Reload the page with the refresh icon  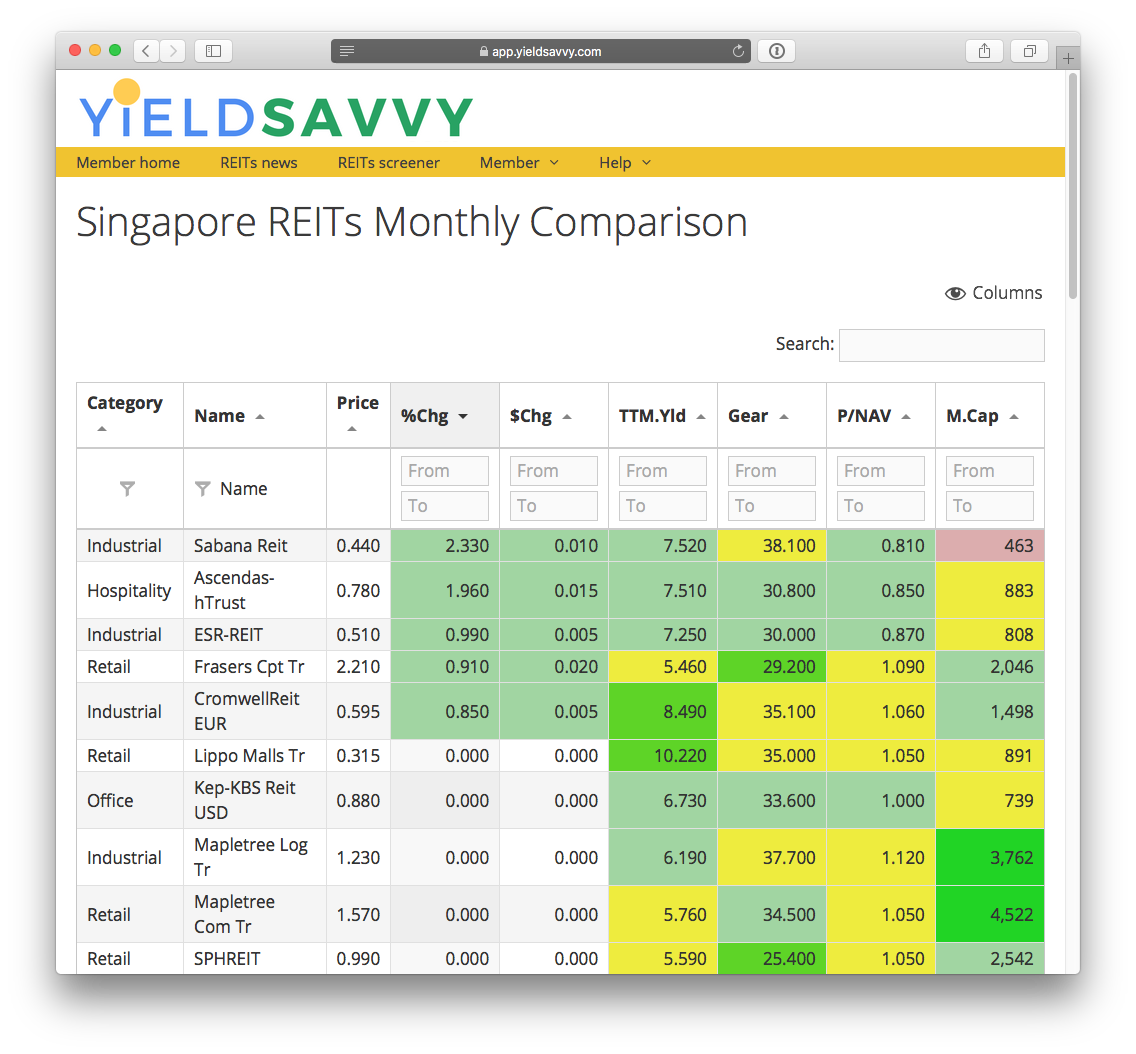738,51
